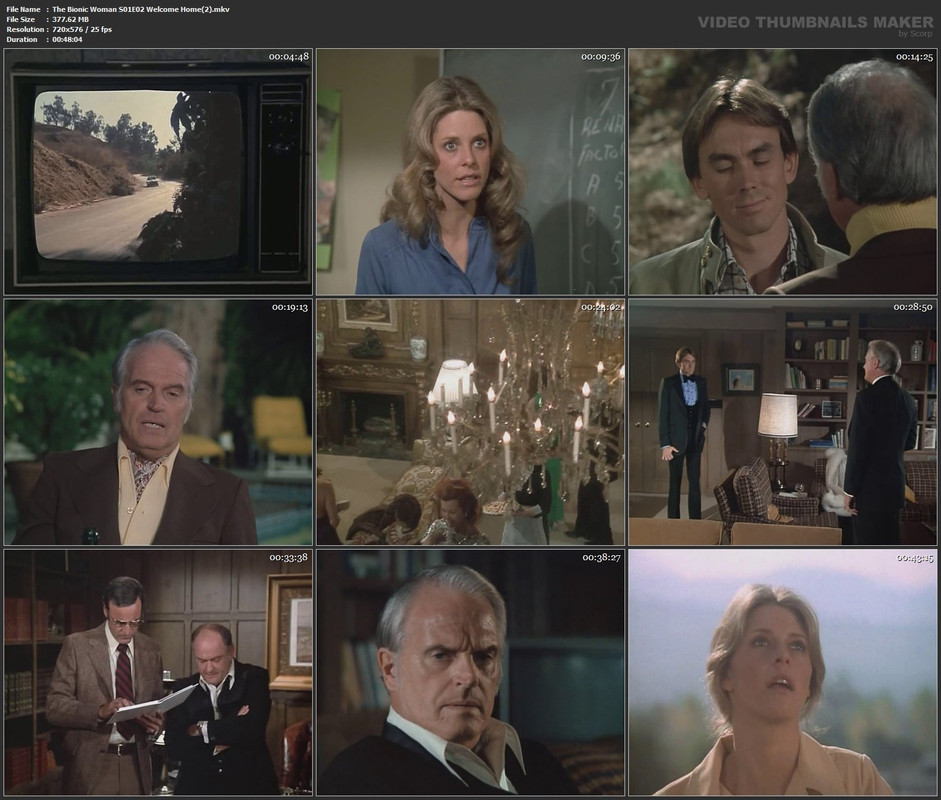Click the 00:09:36 timestamp label

point(601,57)
